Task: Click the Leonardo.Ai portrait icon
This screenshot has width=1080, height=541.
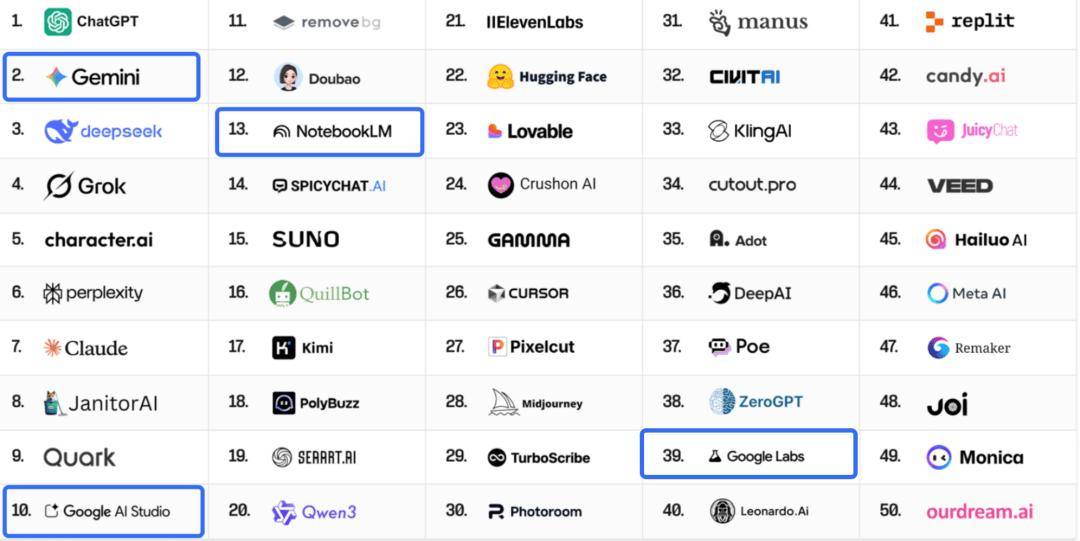Action: point(722,511)
